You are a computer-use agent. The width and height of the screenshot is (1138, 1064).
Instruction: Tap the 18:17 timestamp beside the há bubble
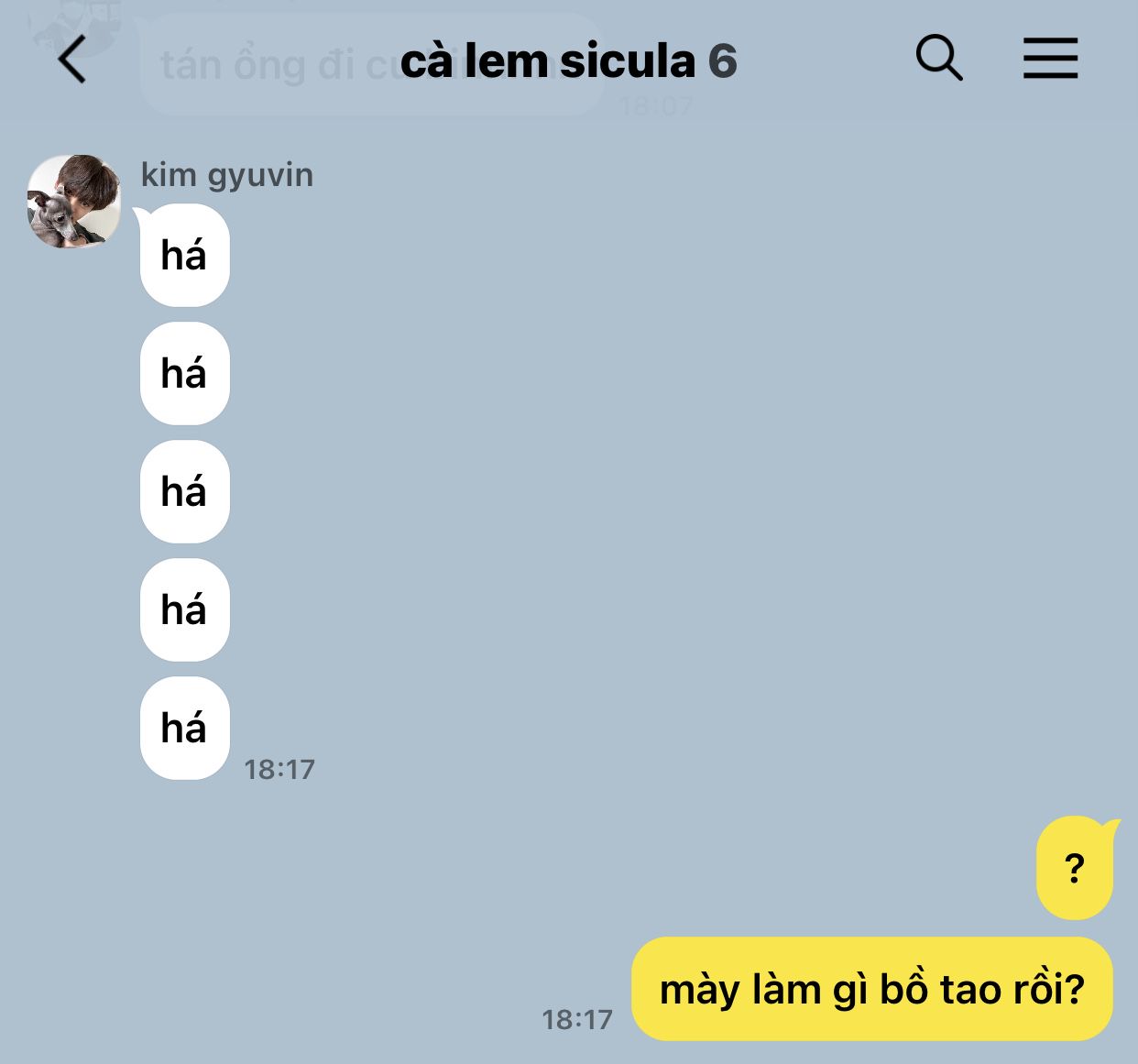(279, 769)
